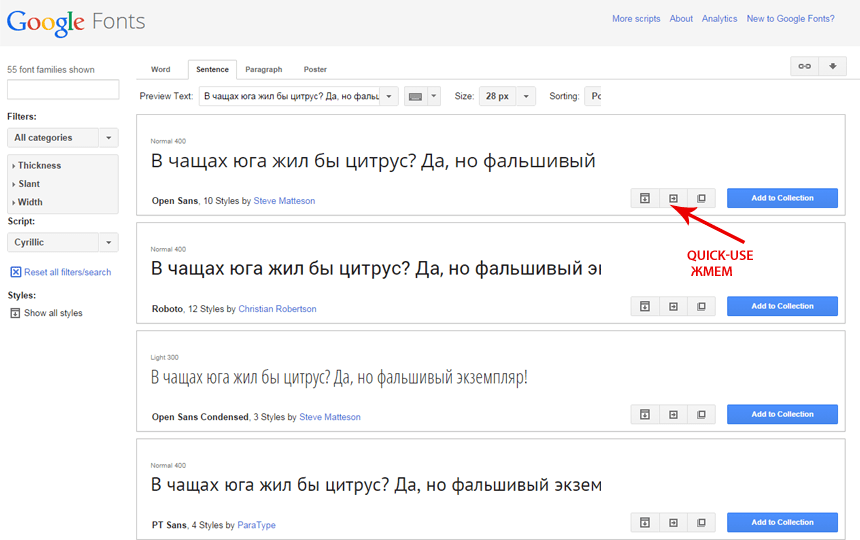Click the see all styles icon for Open Sans

tap(645, 198)
